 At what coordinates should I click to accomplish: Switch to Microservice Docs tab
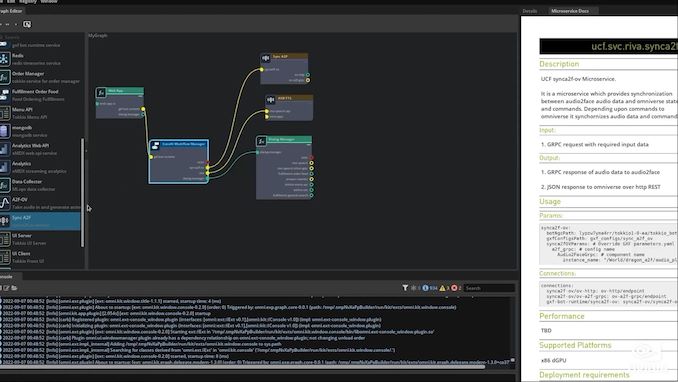570,11
